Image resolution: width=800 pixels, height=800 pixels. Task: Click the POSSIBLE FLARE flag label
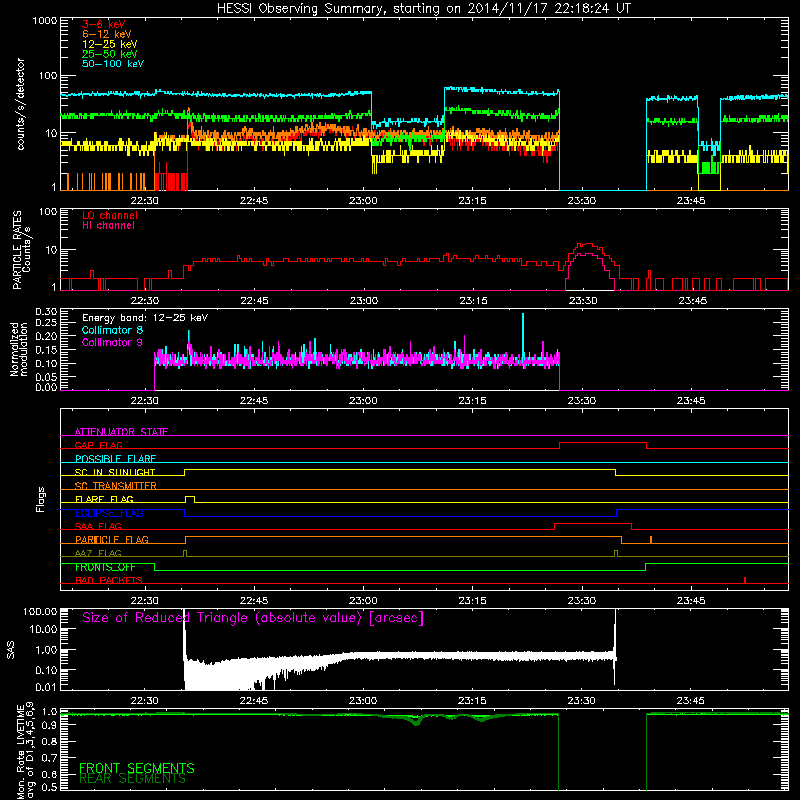tap(115, 459)
